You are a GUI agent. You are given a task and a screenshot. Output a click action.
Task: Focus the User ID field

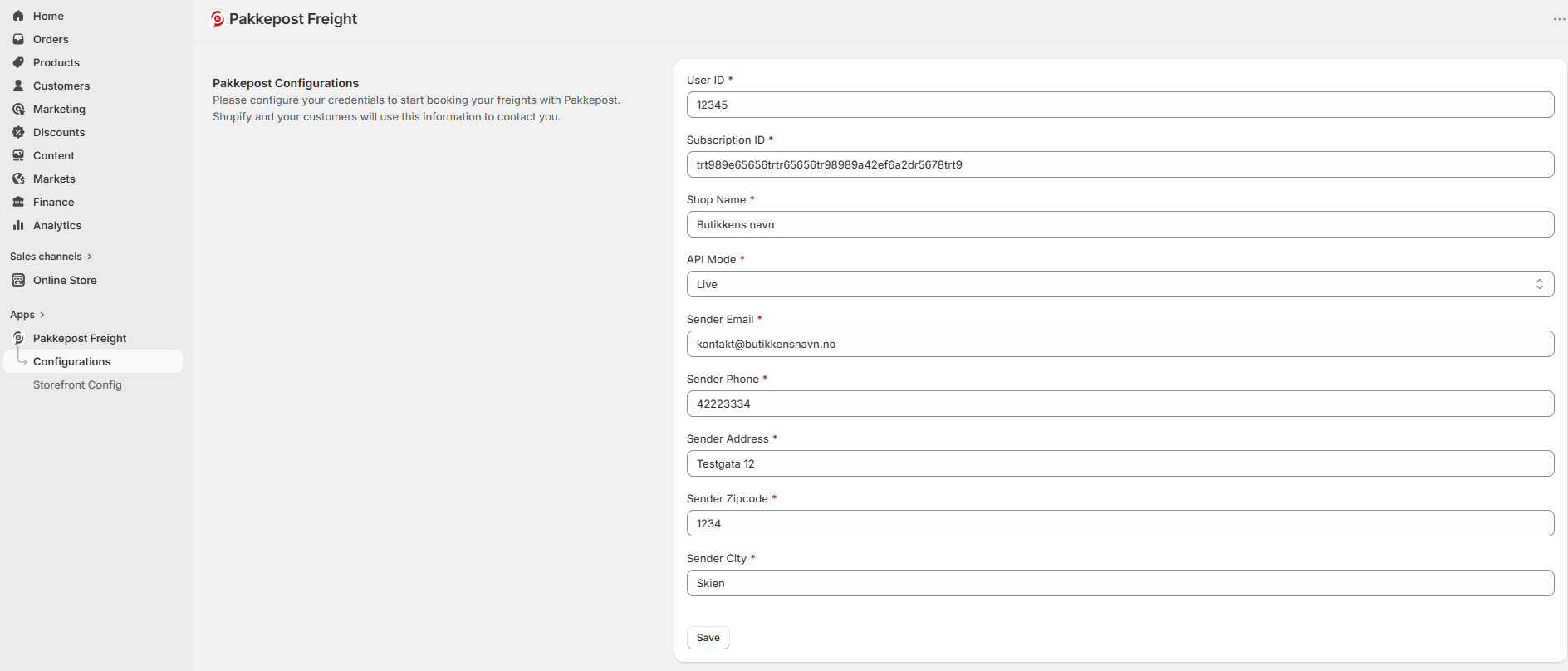pyautogui.click(x=1120, y=105)
